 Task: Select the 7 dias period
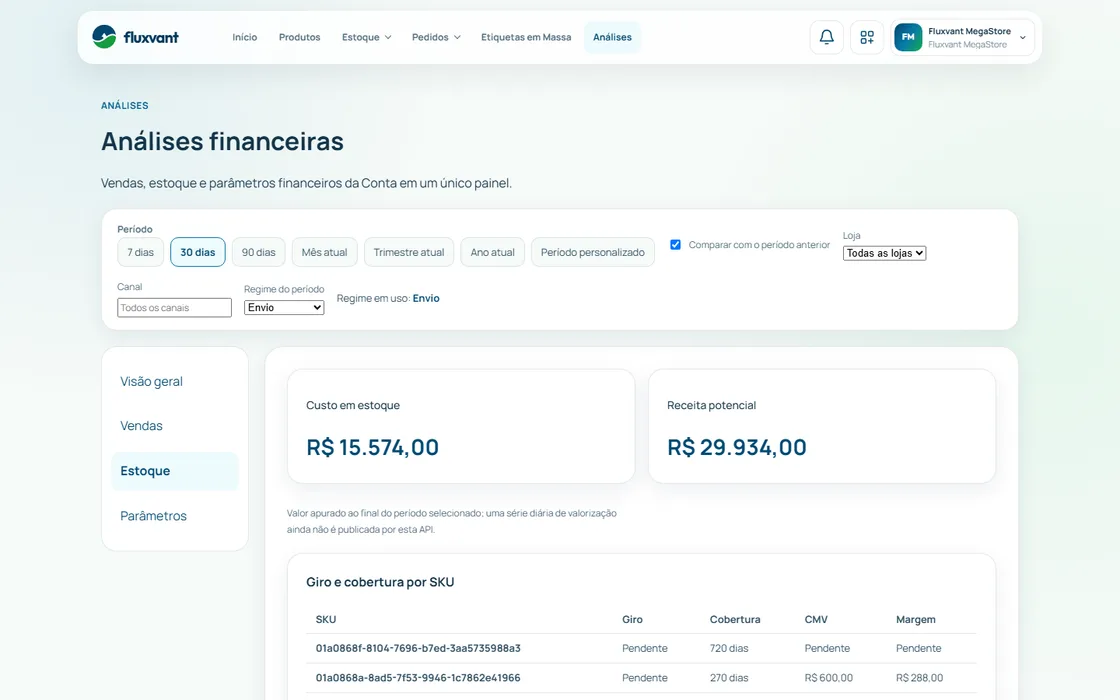(x=141, y=252)
